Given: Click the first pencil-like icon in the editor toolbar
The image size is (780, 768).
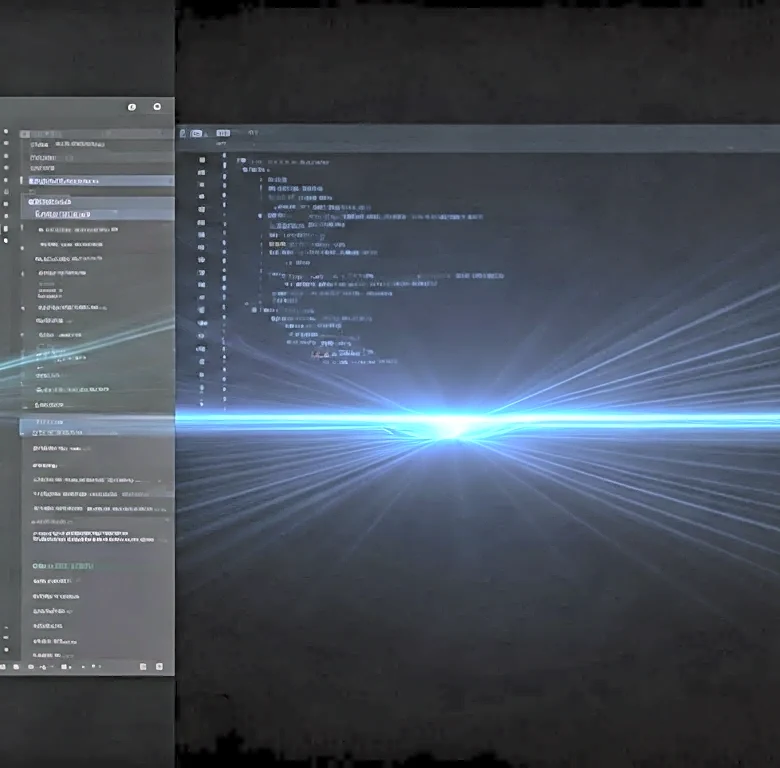Looking at the screenshot, I should click(x=183, y=133).
